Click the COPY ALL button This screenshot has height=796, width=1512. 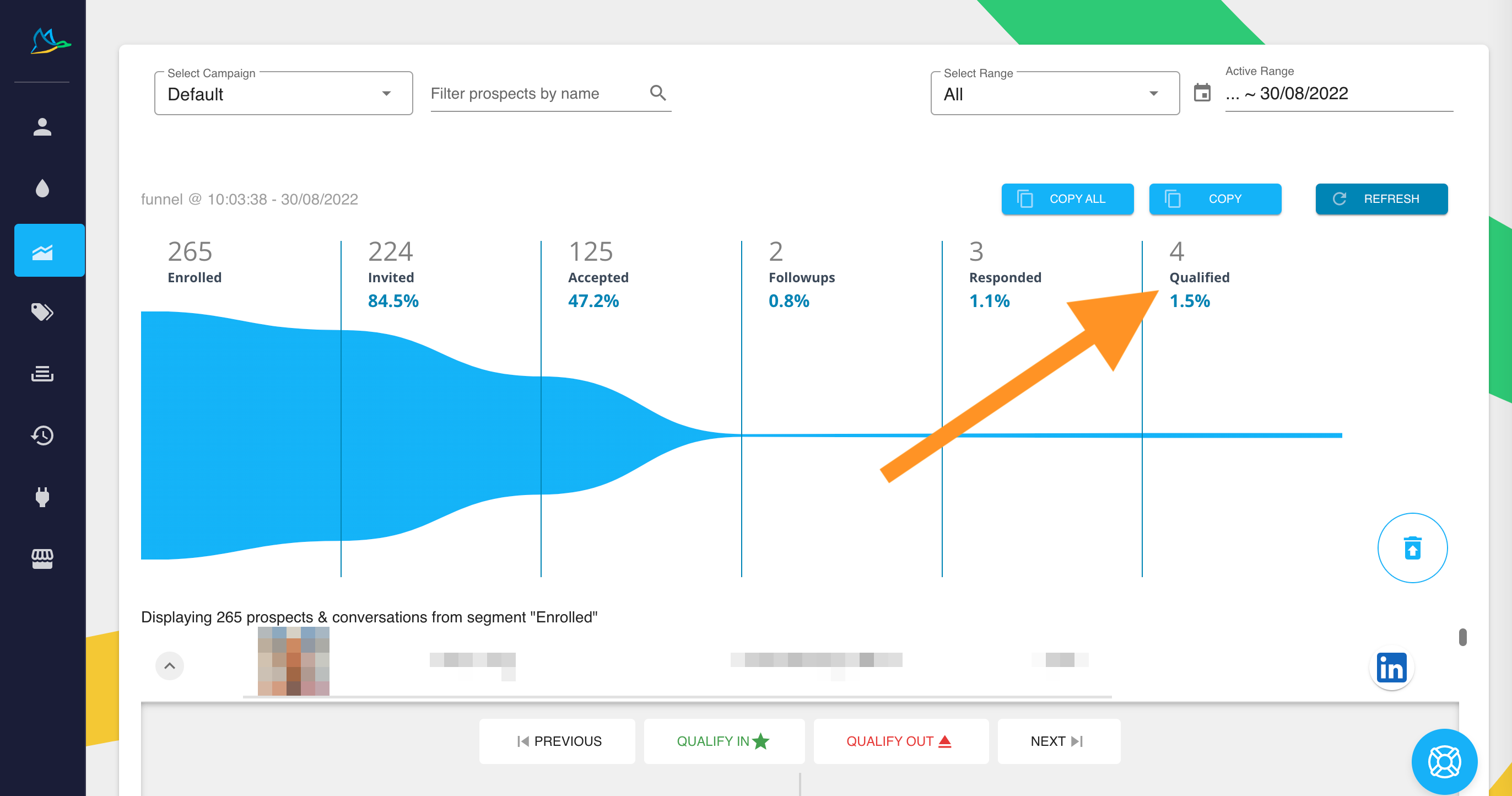(1067, 199)
